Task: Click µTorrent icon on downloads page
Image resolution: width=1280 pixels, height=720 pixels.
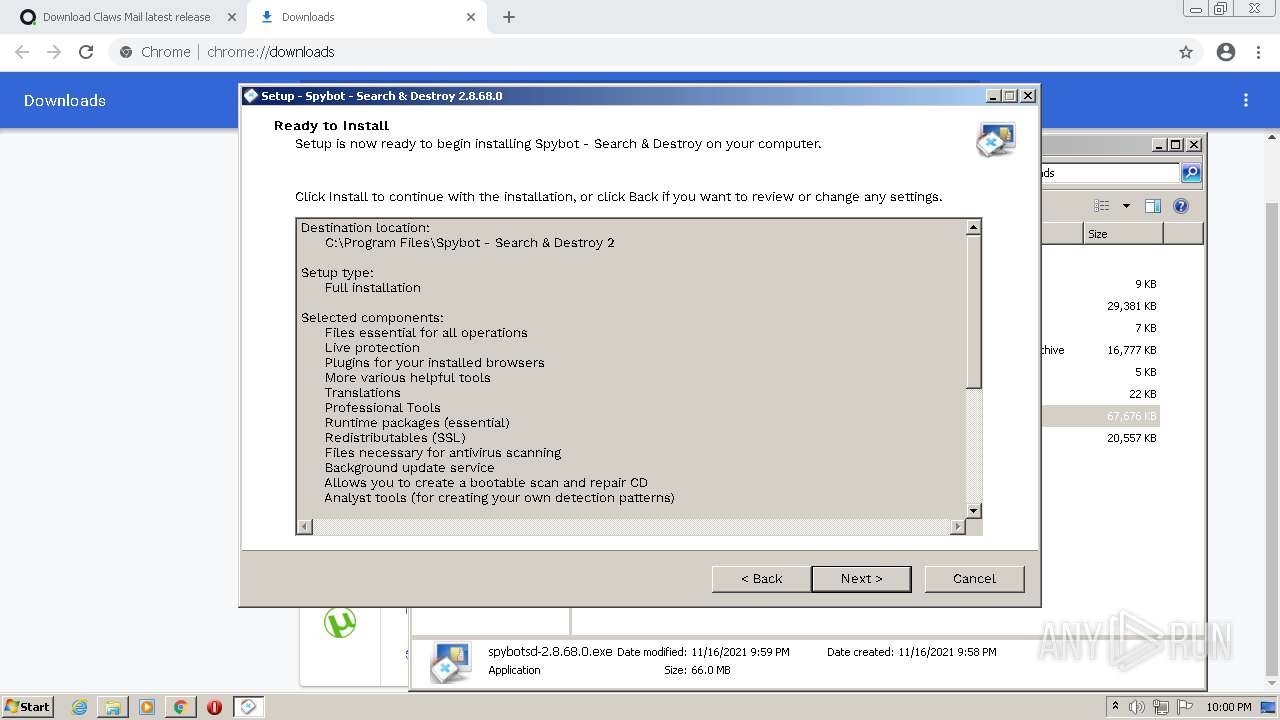Action: coord(340,622)
